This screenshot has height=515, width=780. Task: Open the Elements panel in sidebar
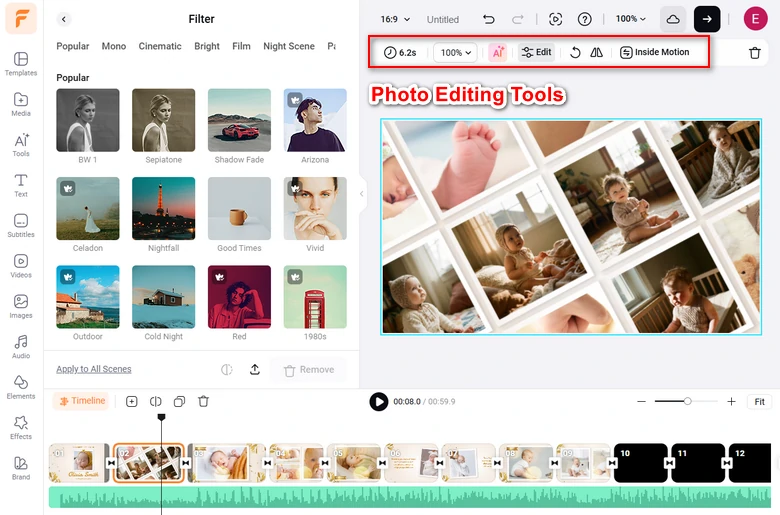[x=21, y=387]
